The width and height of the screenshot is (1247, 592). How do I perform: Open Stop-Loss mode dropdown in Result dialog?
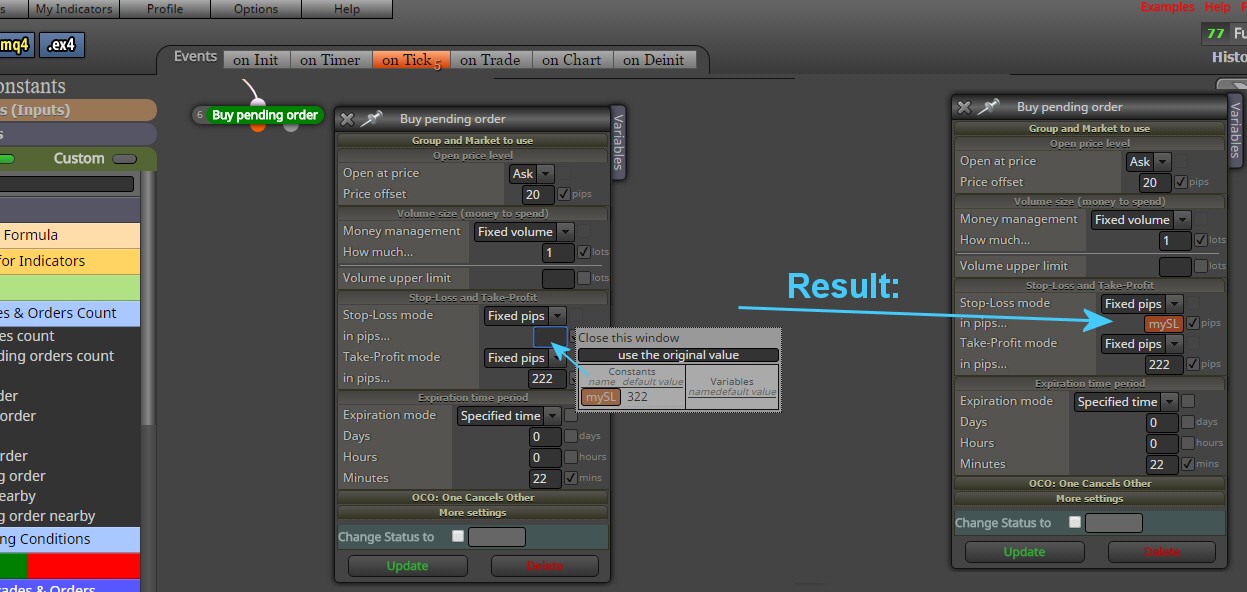[1142, 304]
